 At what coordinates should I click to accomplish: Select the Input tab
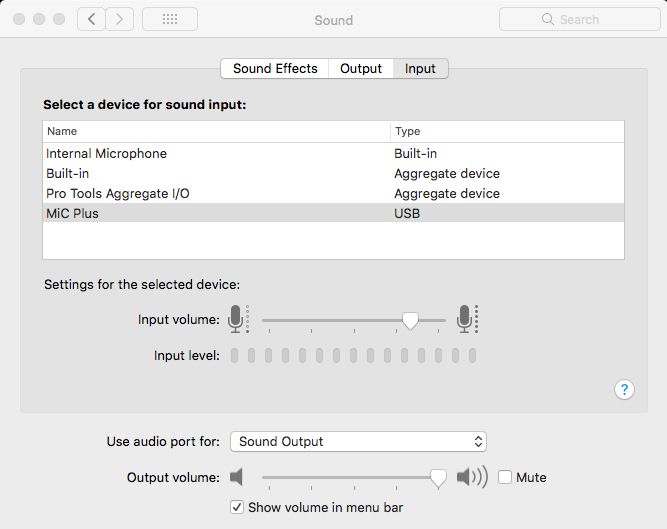tap(420, 68)
